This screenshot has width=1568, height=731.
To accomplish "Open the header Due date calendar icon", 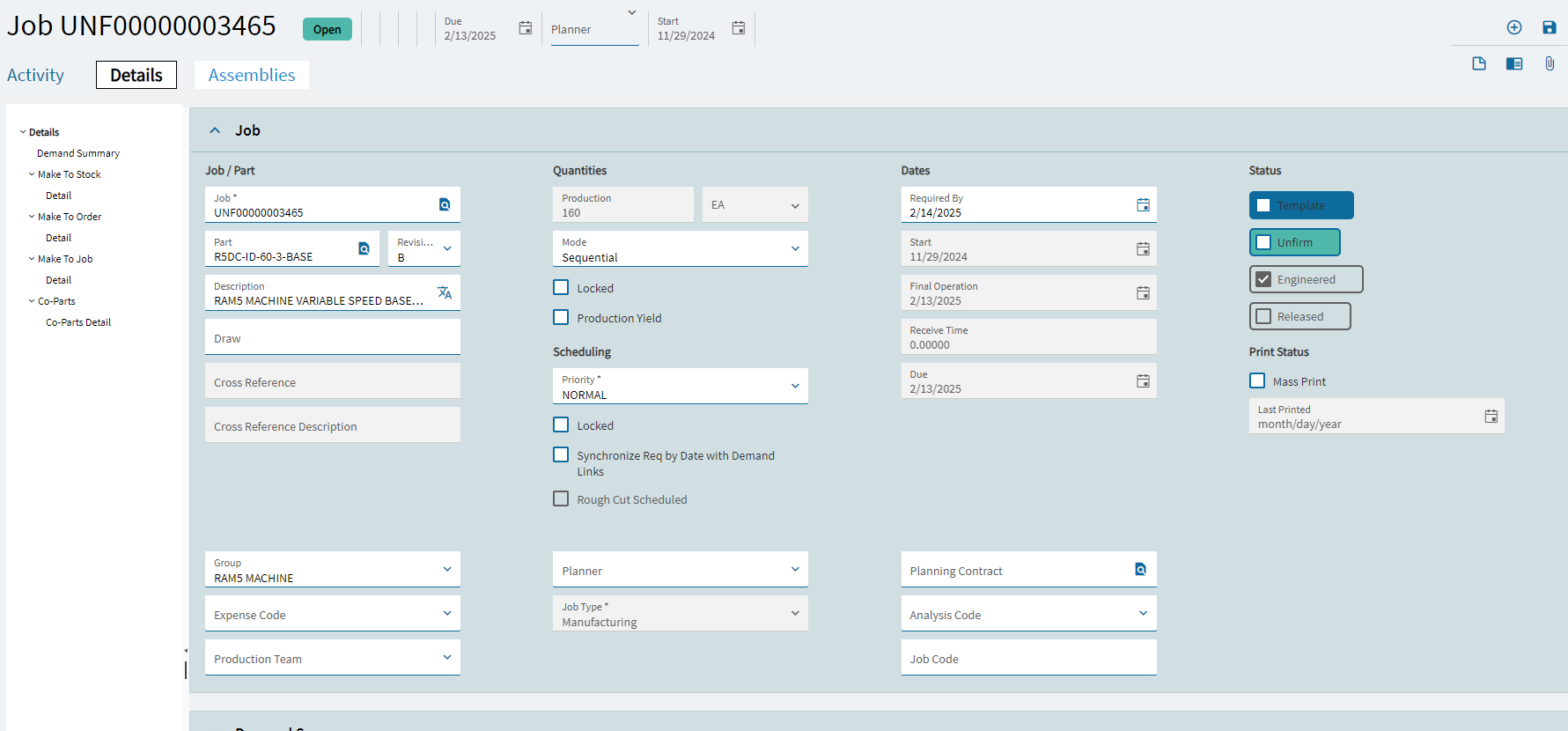I will click(526, 28).
